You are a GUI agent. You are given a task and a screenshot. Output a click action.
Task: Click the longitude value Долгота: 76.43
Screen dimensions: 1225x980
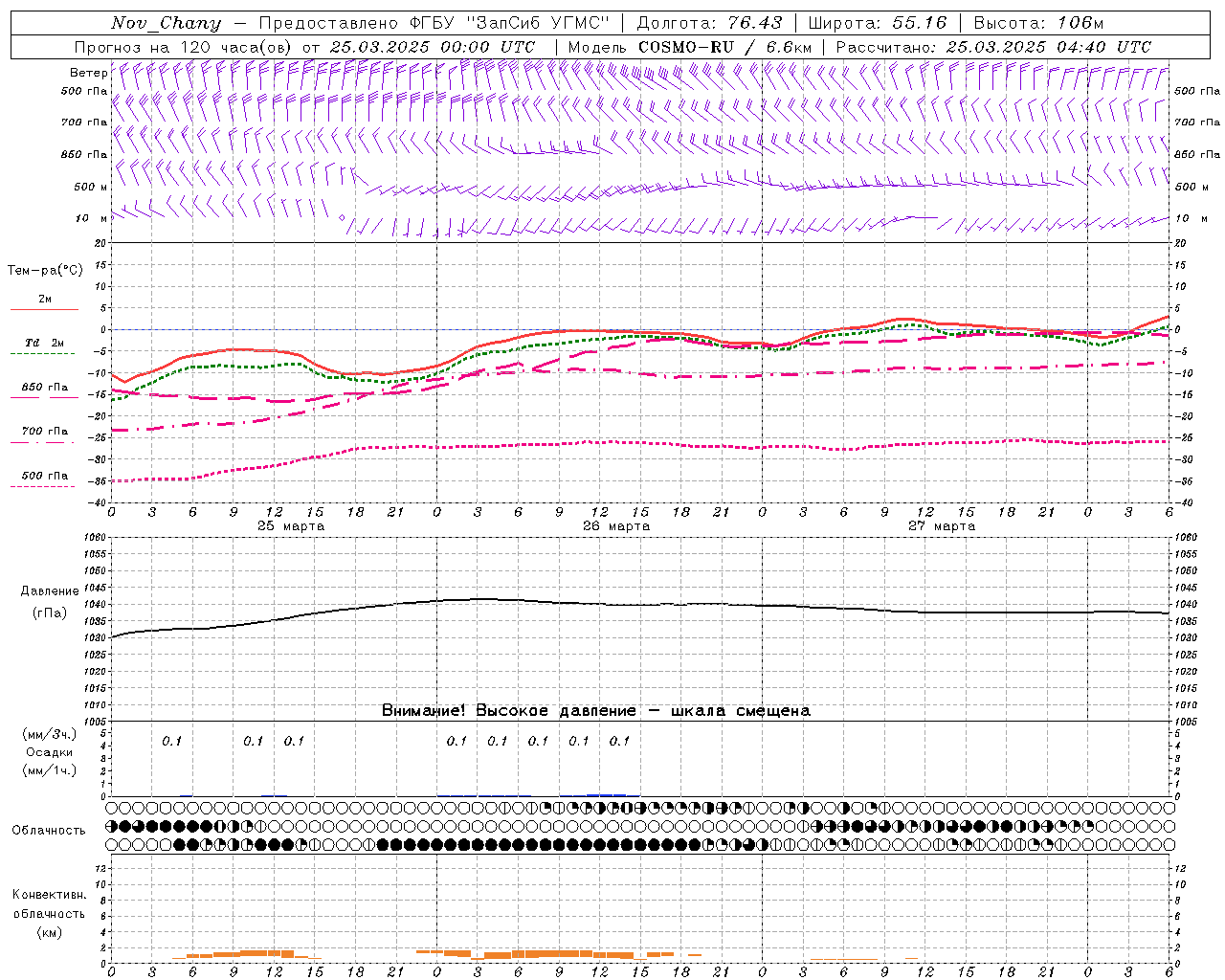pos(709,23)
